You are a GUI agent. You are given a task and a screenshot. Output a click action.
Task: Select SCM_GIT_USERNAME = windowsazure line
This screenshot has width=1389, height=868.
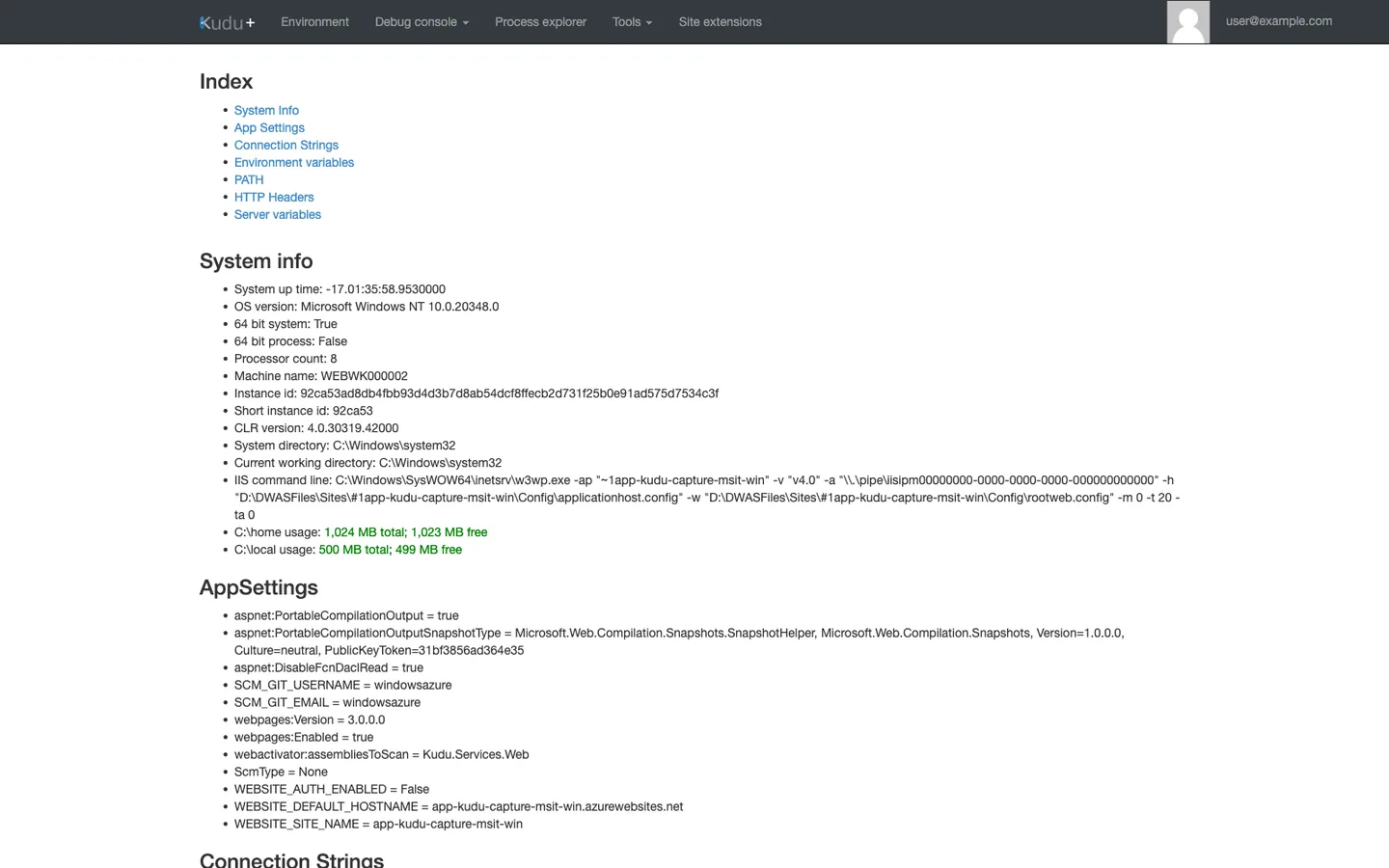342,685
